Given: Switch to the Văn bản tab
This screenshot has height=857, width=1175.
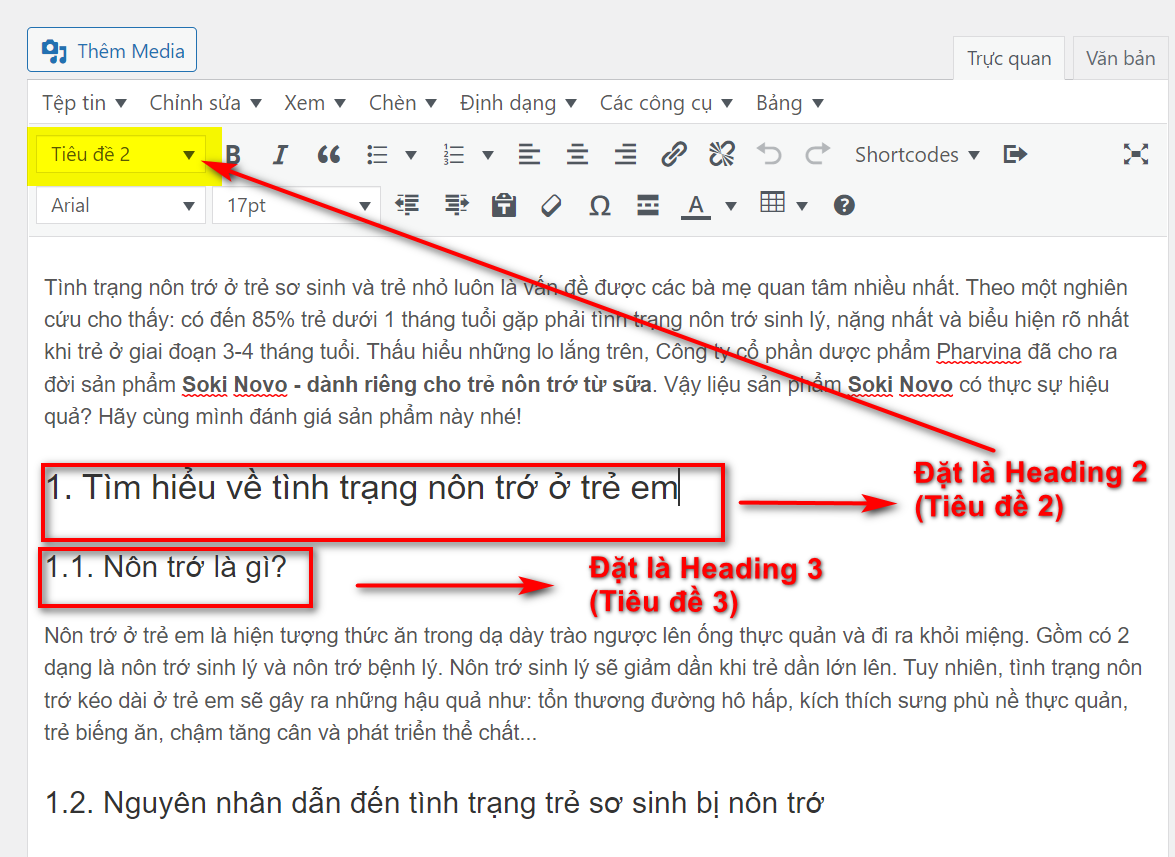Looking at the screenshot, I should (1119, 58).
